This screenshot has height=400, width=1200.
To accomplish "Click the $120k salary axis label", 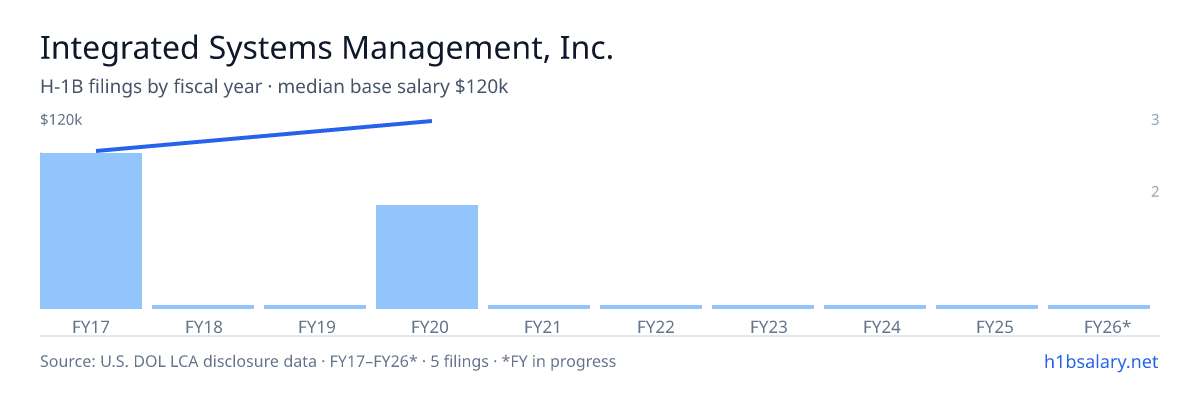I will (x=61, y=120).
